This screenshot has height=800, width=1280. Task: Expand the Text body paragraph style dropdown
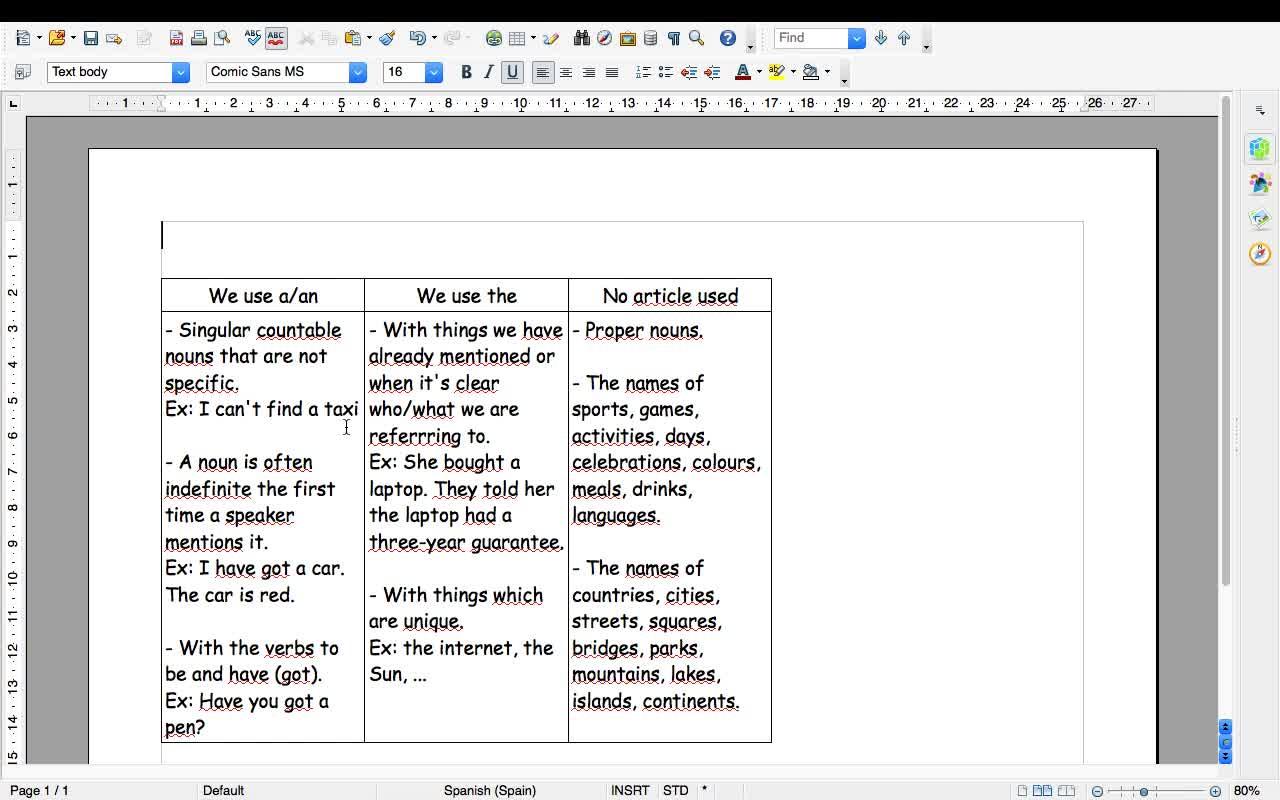click(x=180, y=72)
